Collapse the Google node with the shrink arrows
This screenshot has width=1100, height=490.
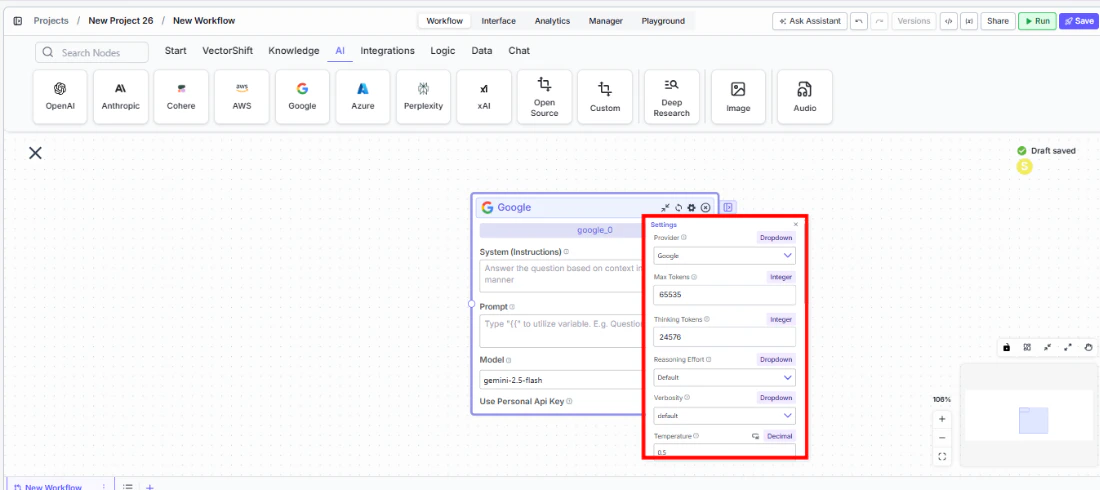[x=665, y=208]
